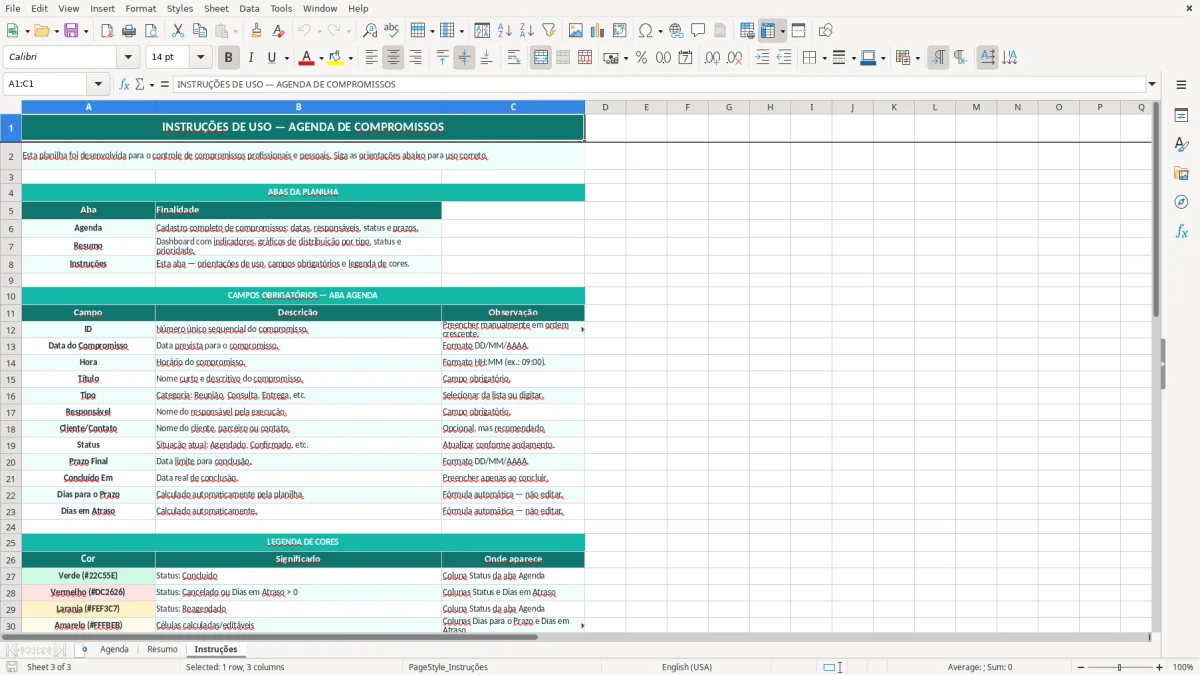Screen dimensions: 1200x675
Task: Apply the red font color
Action: point(306,58)
